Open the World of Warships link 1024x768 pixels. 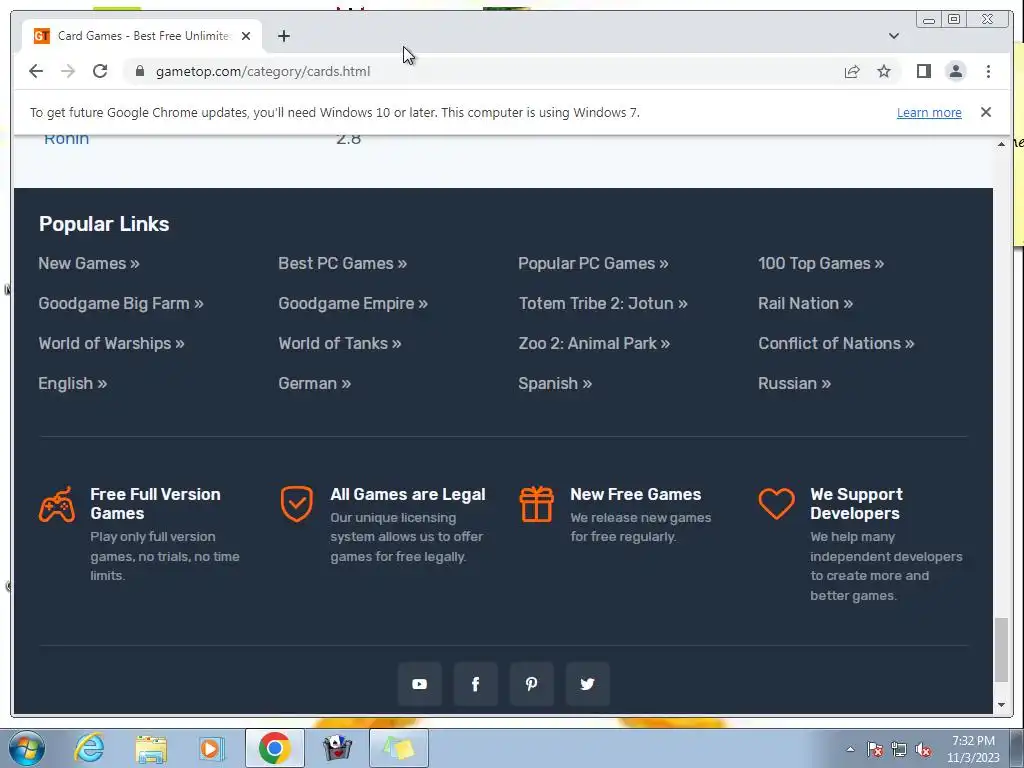pos(111,344)
